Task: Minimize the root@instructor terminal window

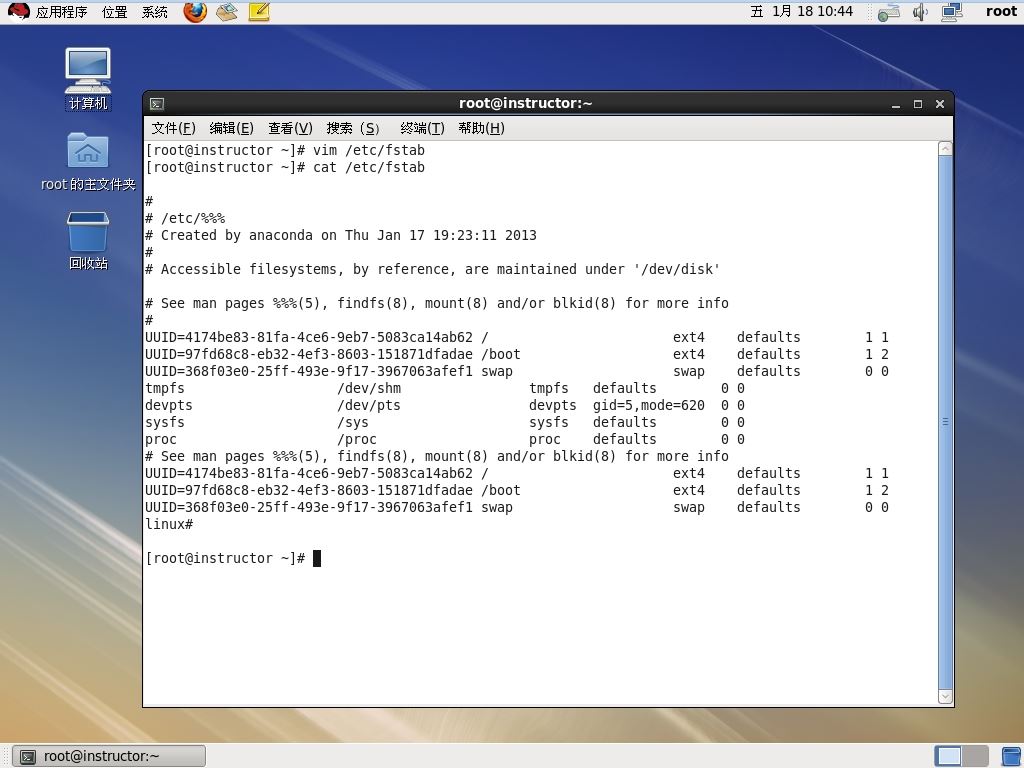Action: 896,104
